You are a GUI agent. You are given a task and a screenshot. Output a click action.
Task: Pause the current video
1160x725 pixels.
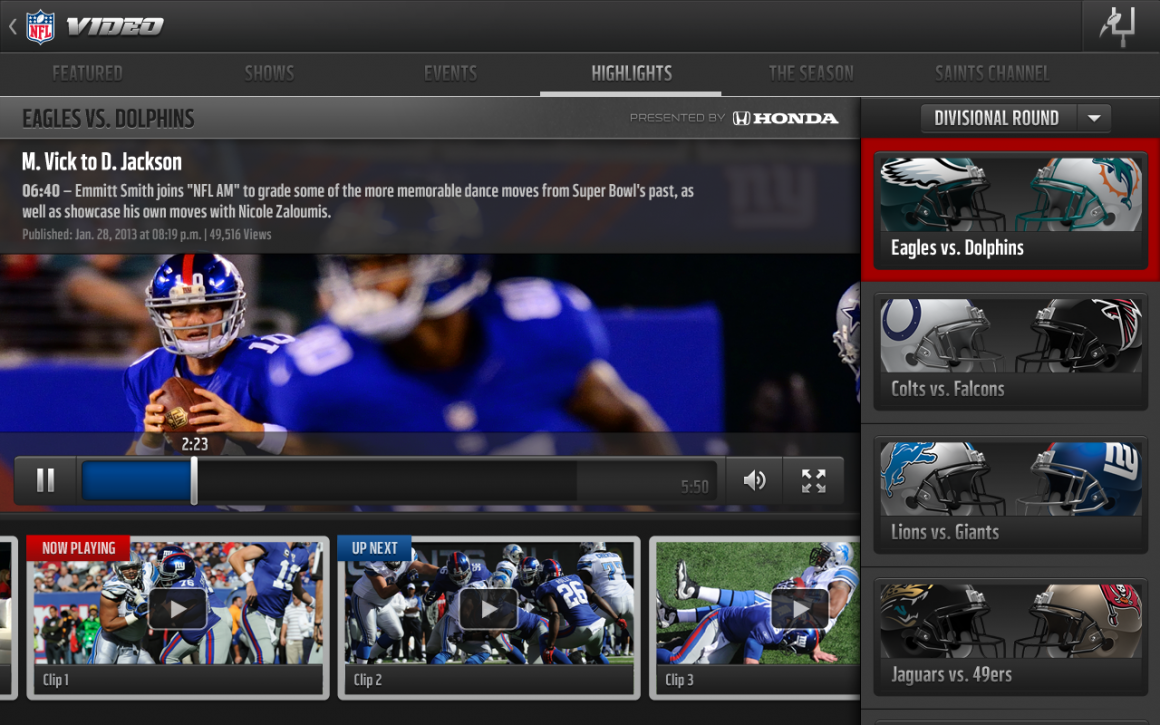point(45,481)
